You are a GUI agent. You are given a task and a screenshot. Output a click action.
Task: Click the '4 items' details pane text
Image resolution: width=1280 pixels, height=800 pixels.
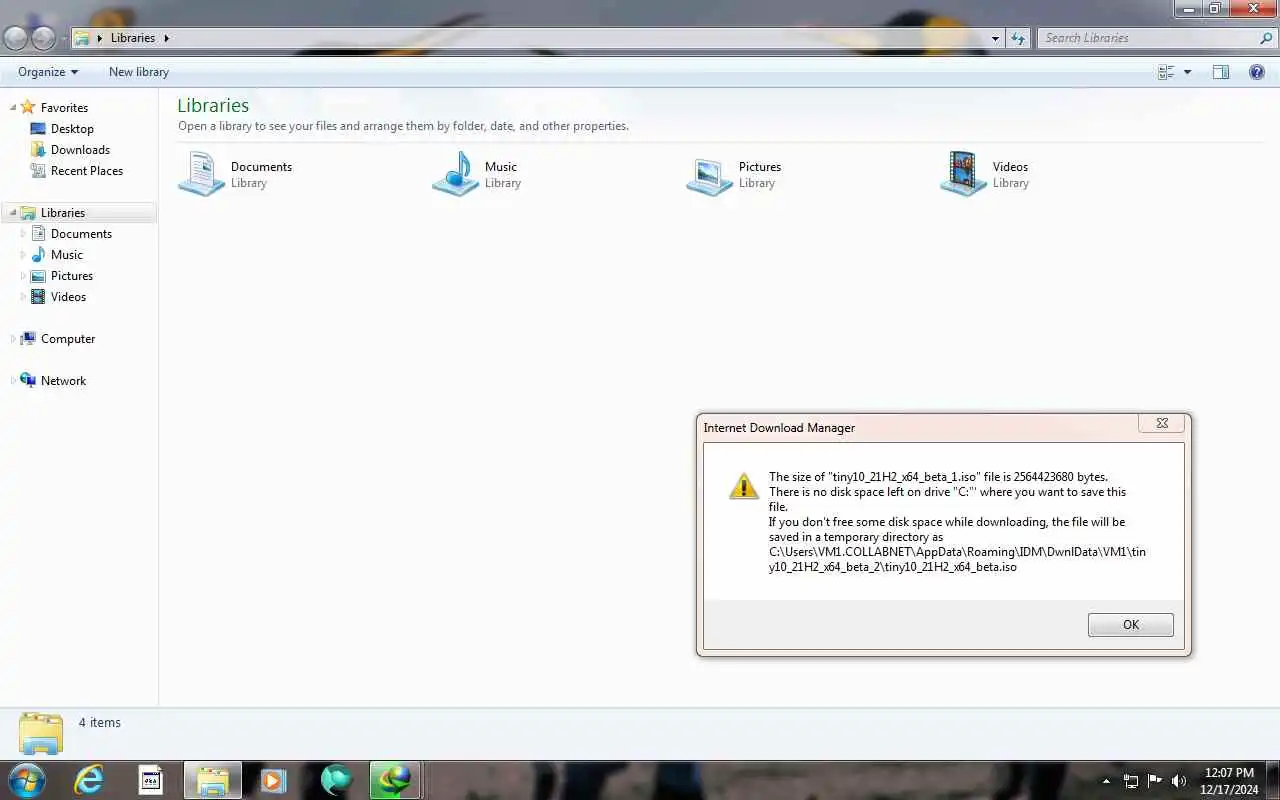tap(99, 722)
